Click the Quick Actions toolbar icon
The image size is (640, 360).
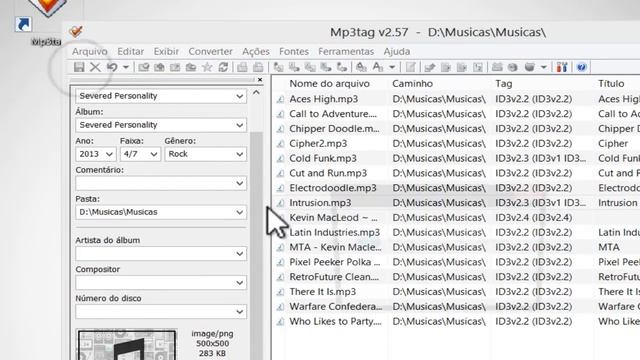point(378,67)
